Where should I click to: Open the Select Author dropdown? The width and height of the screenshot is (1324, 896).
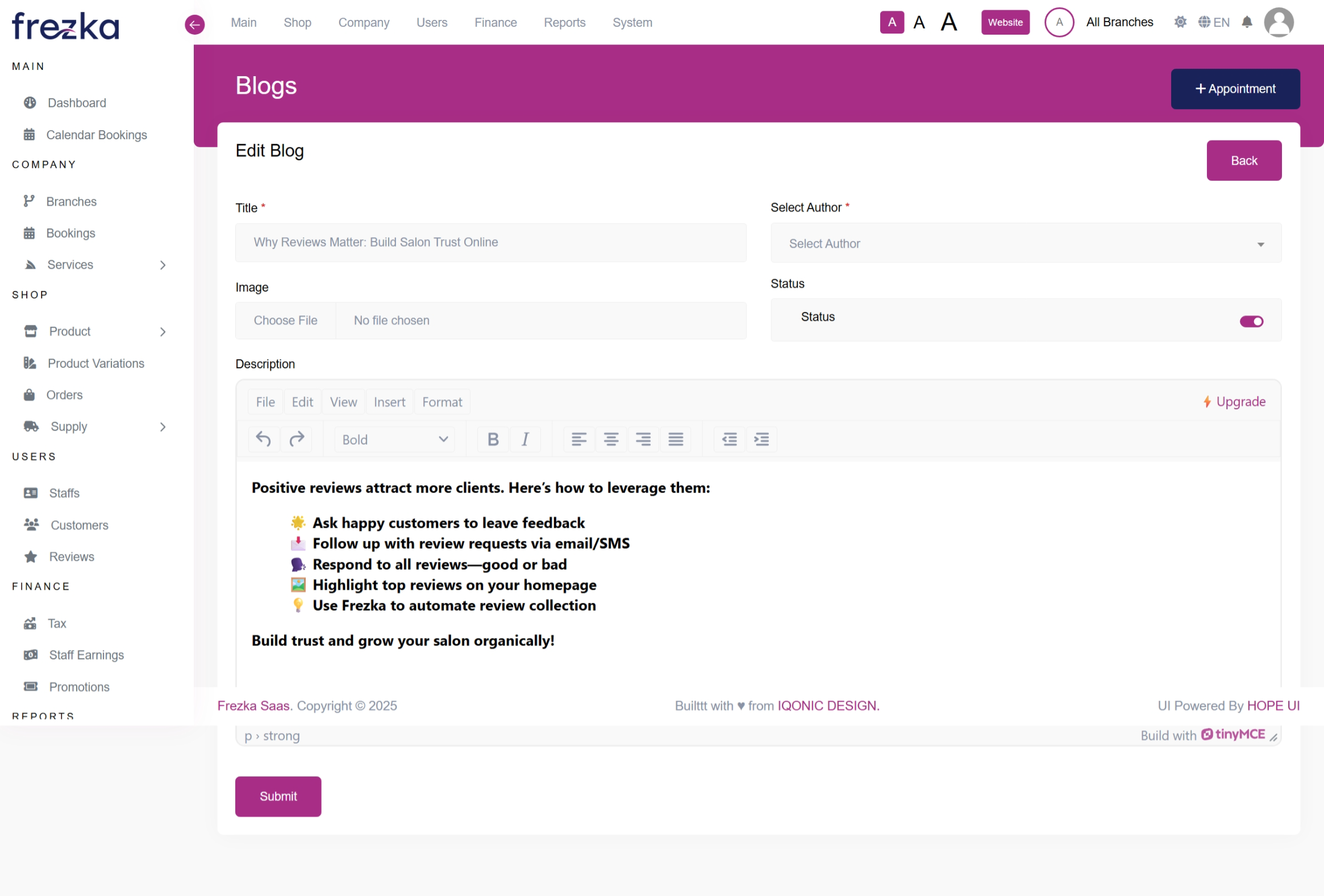(1026, 244)
